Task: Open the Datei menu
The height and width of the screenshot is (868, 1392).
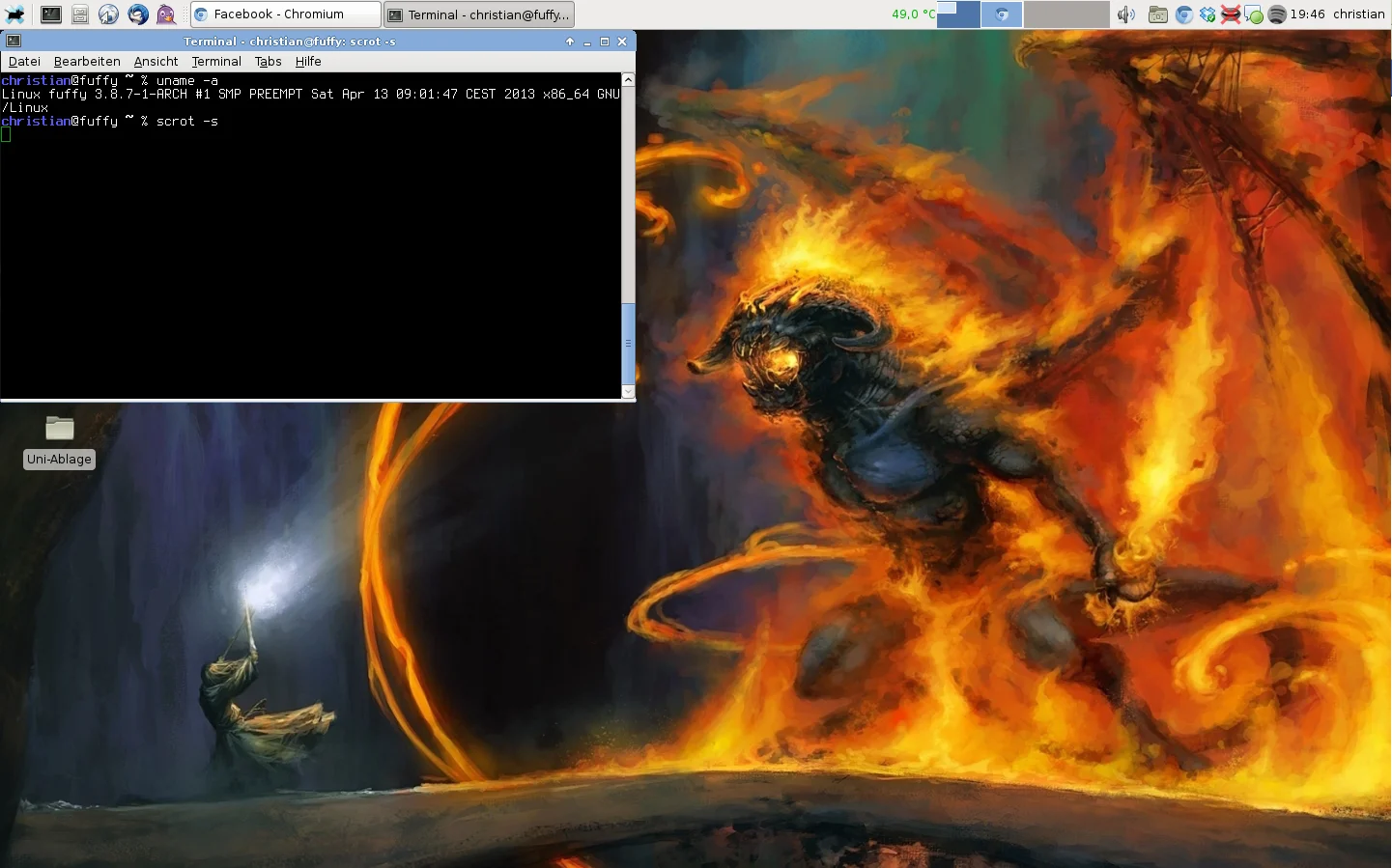Action: tap(24, 61)
